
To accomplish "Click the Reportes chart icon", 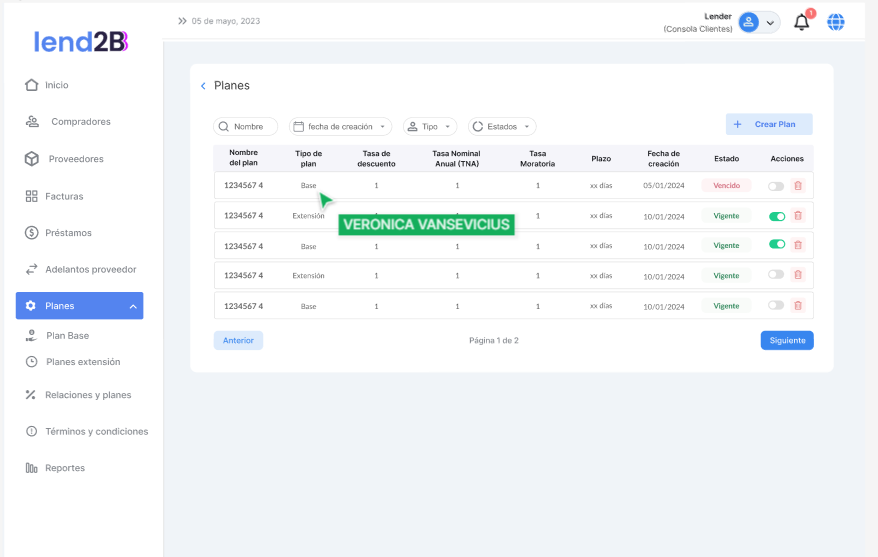I will click(x=31, y=468).
